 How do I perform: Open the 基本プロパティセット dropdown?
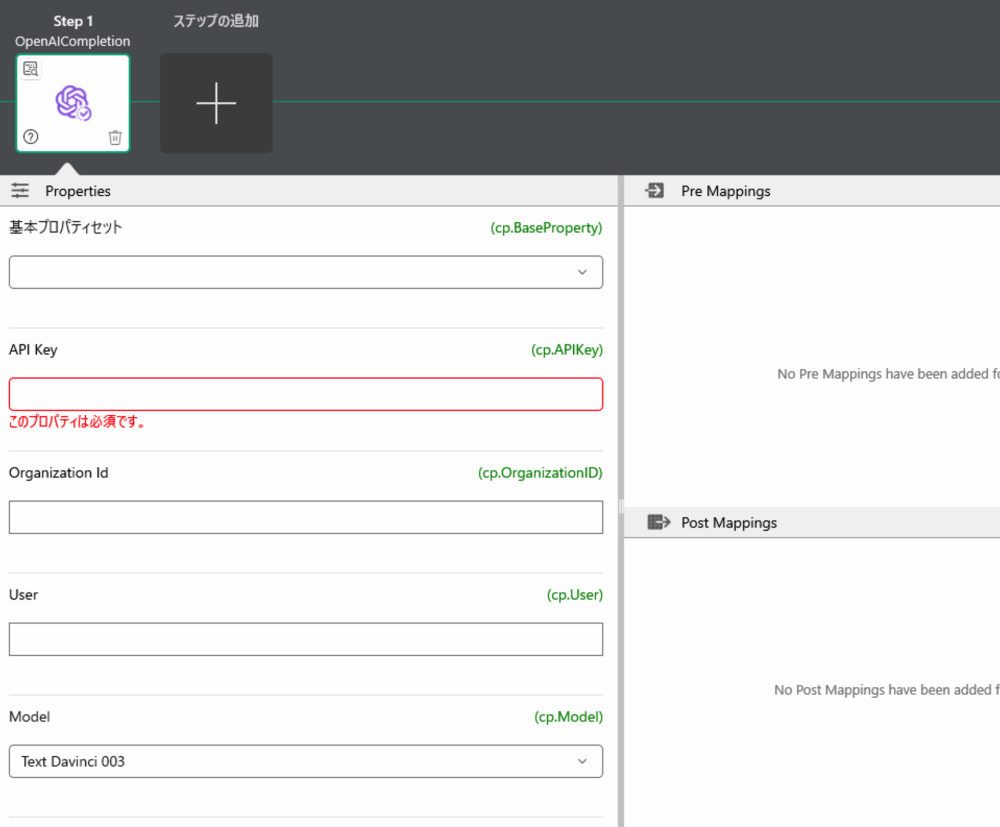coord(305,272)
